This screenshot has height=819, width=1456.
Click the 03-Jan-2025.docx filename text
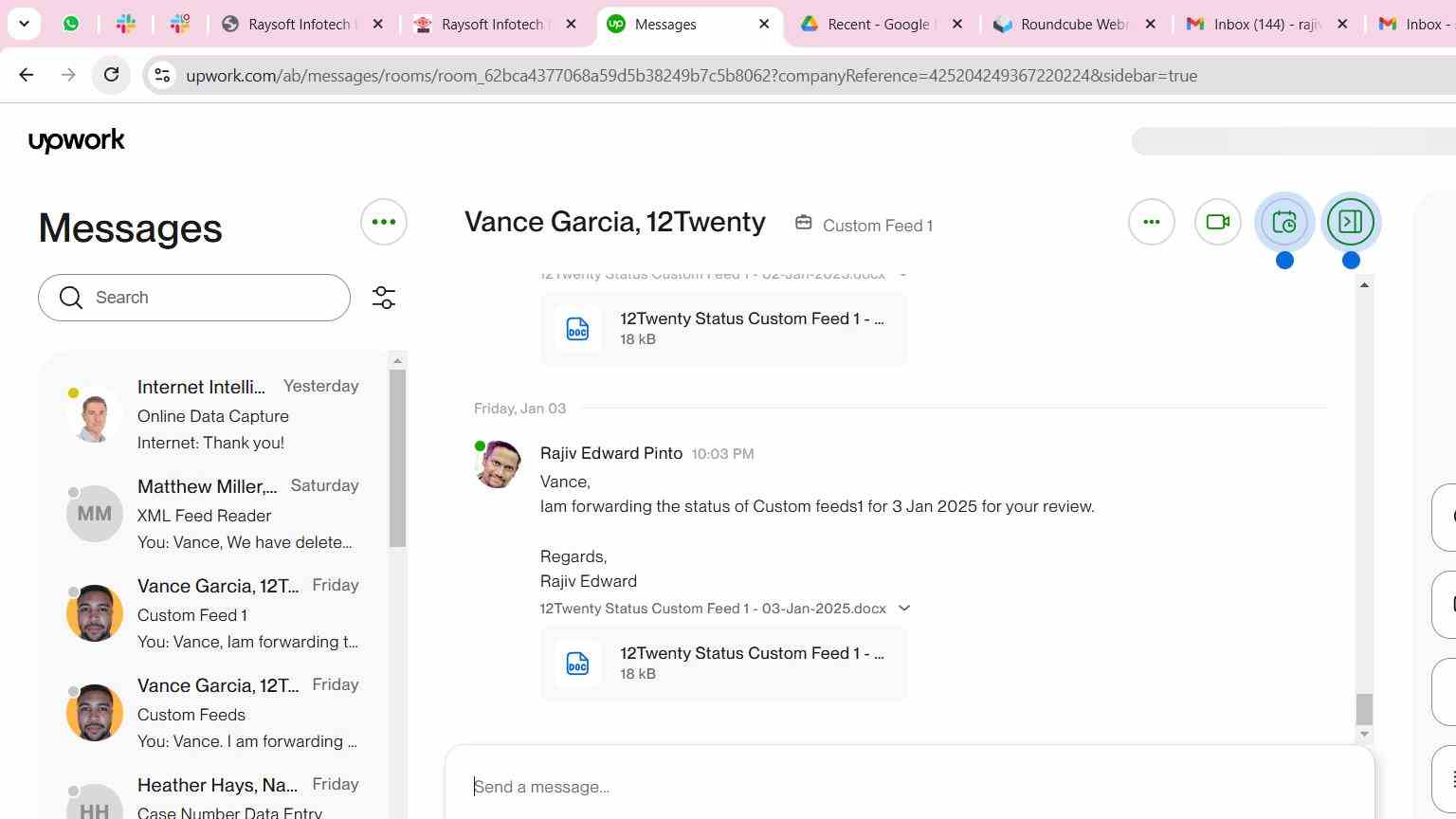713,609
